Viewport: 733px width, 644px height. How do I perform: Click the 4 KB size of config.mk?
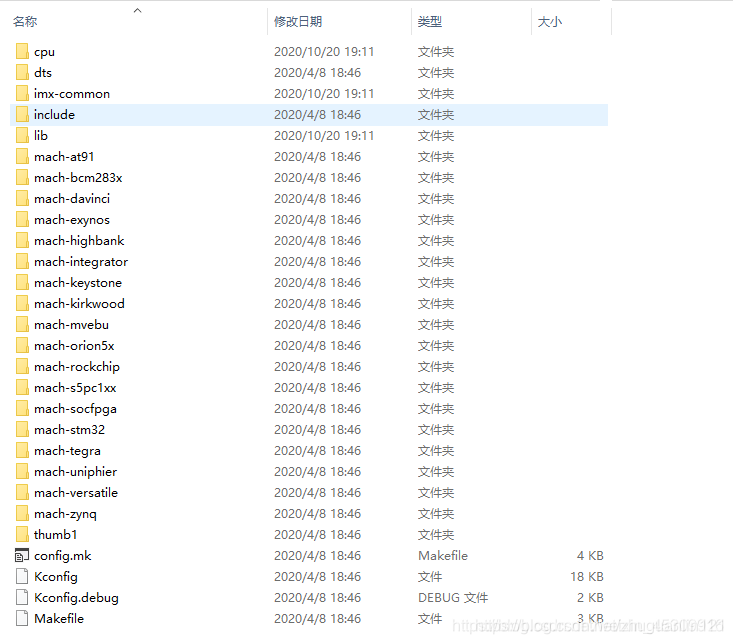(x=590, y=556)
